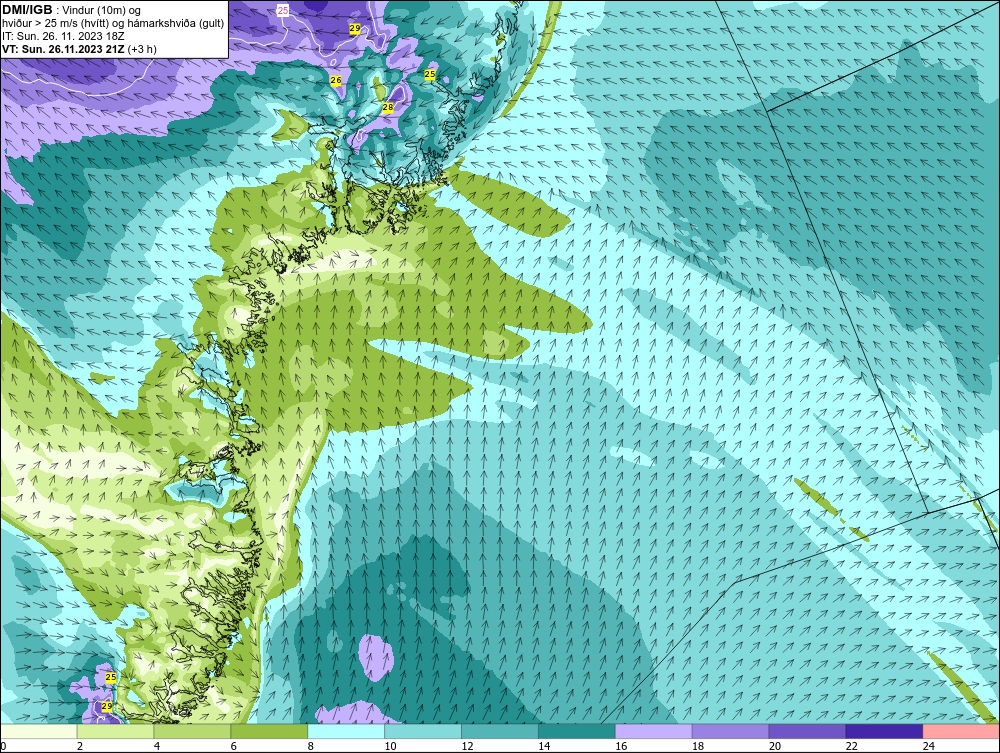Image resolution: width=1000 pixels, height=753 pixels.
Task: Click the yellow 25 gust label near the color scale
Action: click(x=110, y=677)
